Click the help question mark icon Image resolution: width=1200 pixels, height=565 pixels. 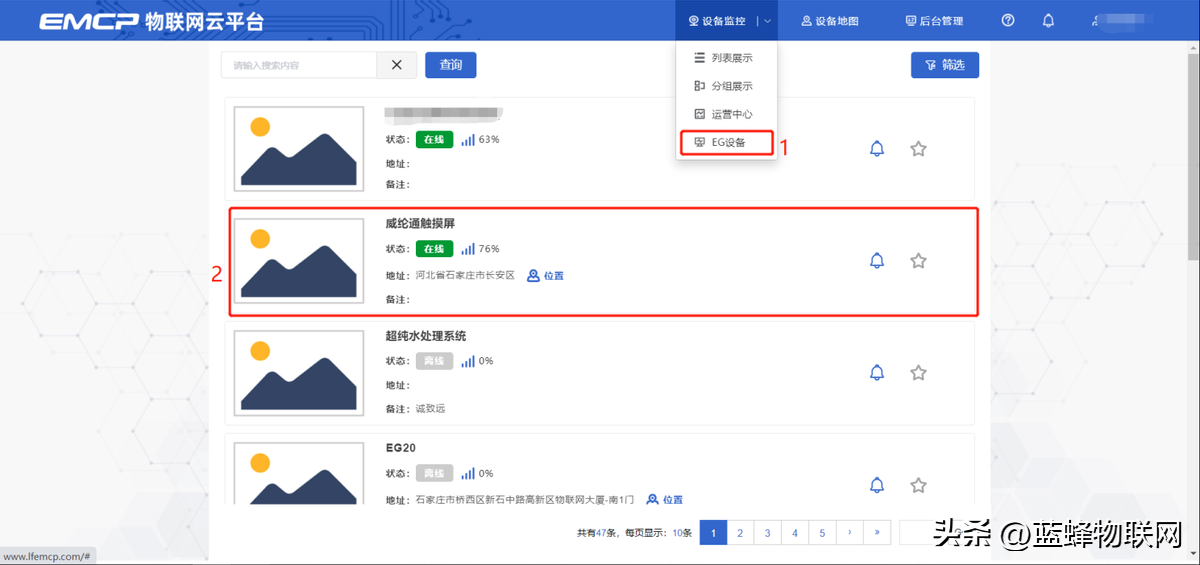(x=1008, y=21)
